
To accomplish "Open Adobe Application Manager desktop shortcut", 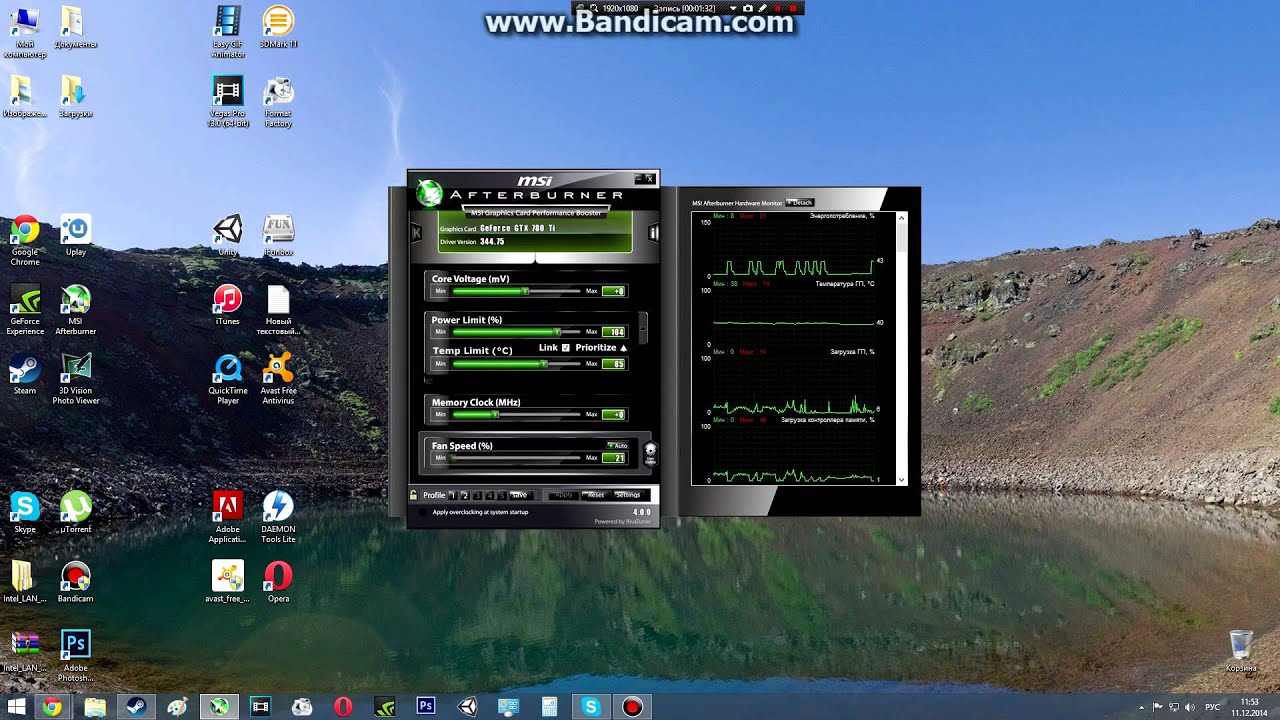I will (x=228, y=518).
